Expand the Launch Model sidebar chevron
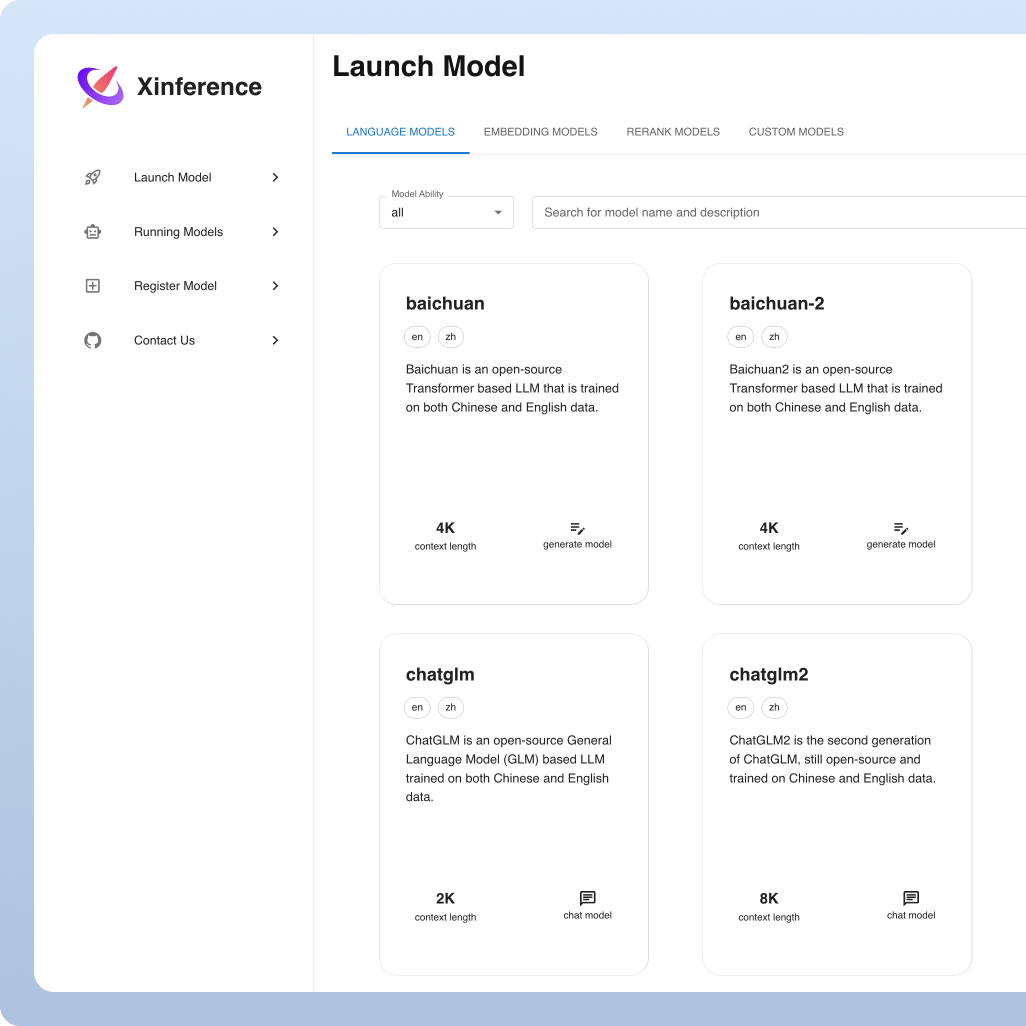Image resolution: width=1026 pixels, height=1026 pixels. point(275,177)
